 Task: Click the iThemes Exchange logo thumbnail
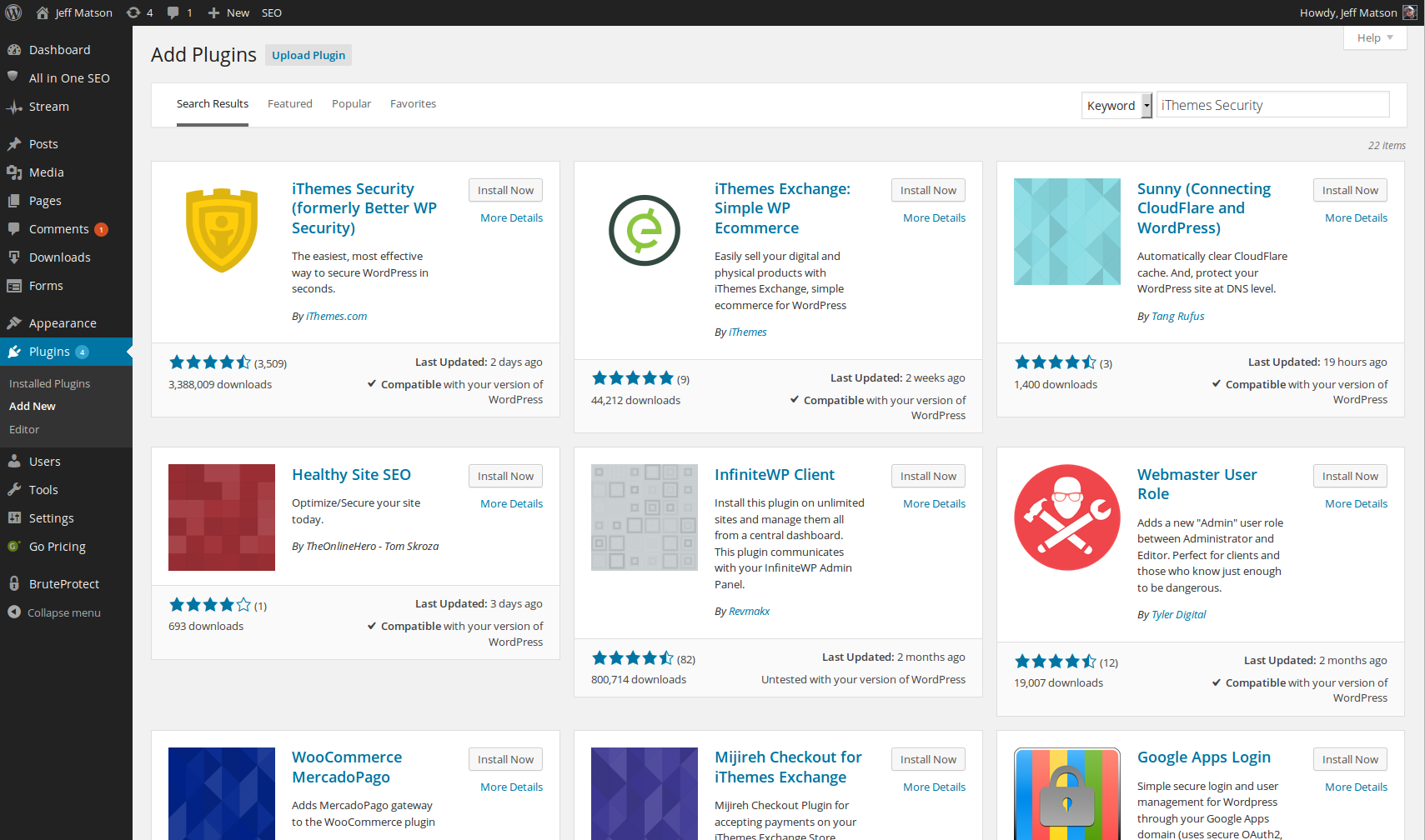coord(645,232)
